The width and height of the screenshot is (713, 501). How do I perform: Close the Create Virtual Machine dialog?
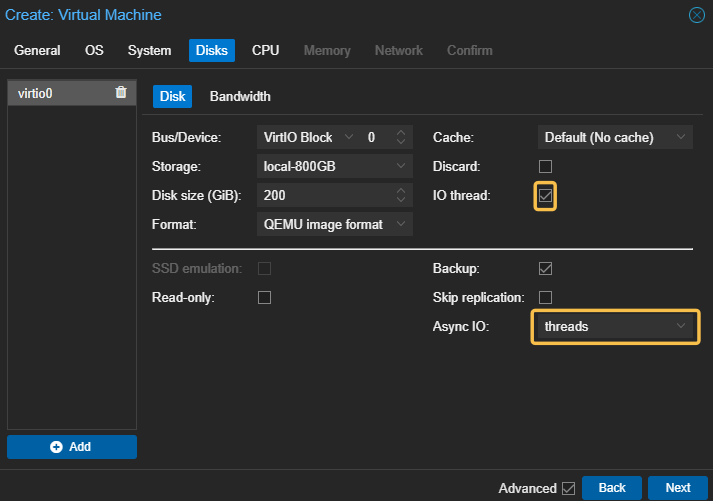point(697,15)
